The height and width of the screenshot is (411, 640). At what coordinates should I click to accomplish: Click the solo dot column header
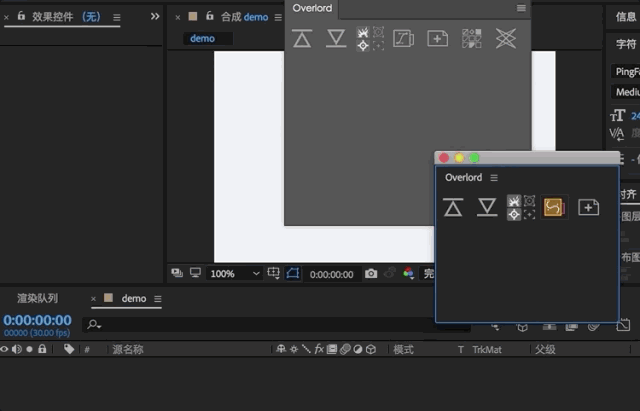[29, 349]
